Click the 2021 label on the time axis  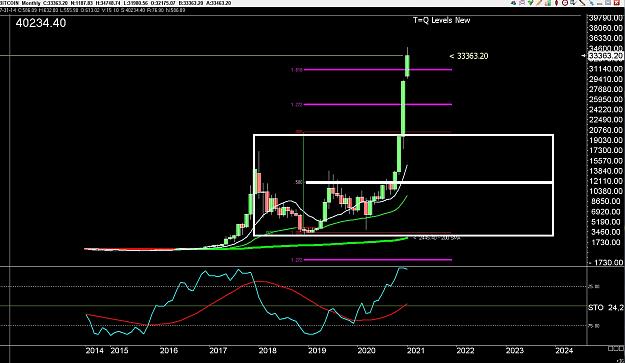[416, 351]
